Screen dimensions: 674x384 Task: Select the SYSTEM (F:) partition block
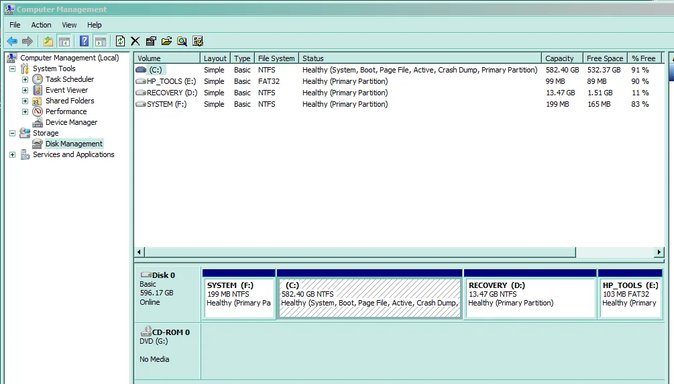tap(239, 294)
